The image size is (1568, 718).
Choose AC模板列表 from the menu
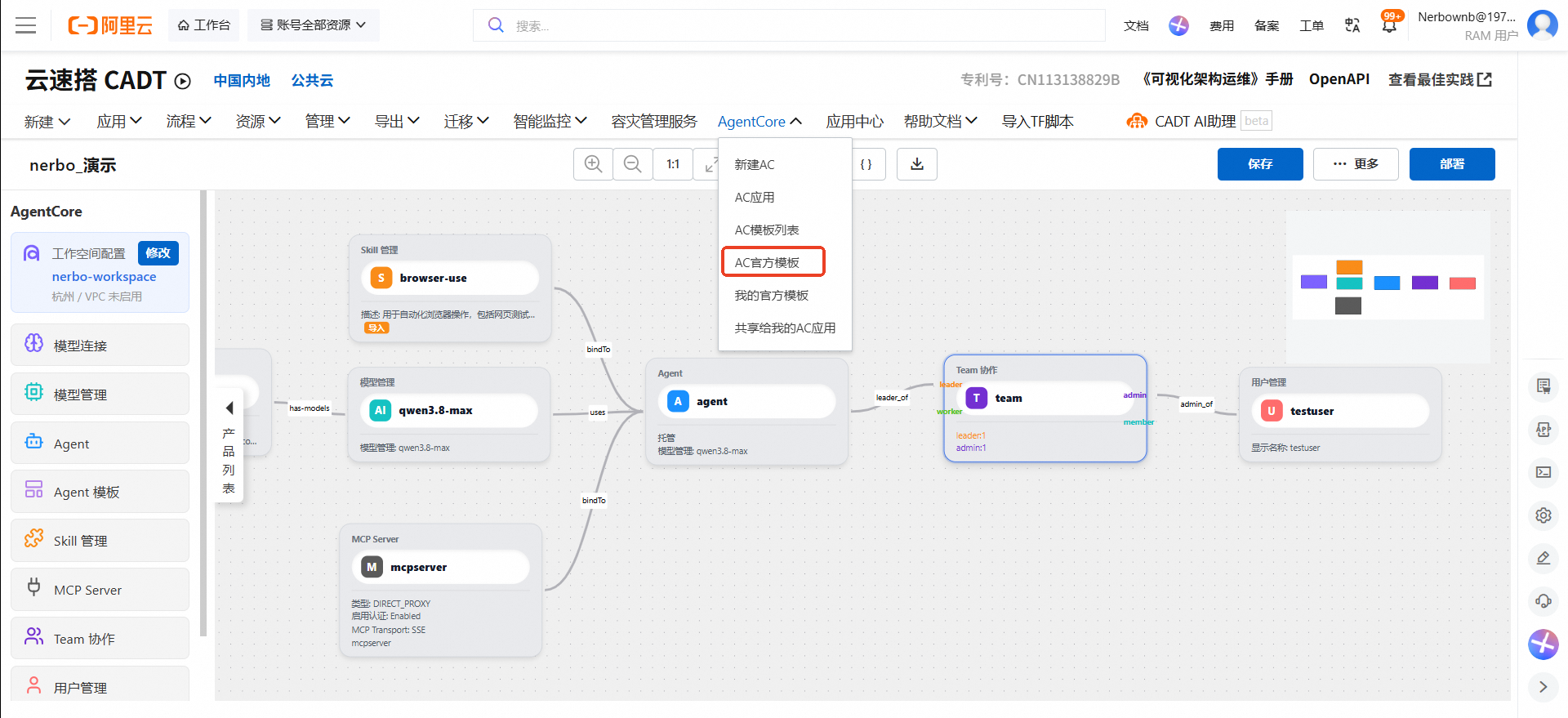tap(785, 230)
